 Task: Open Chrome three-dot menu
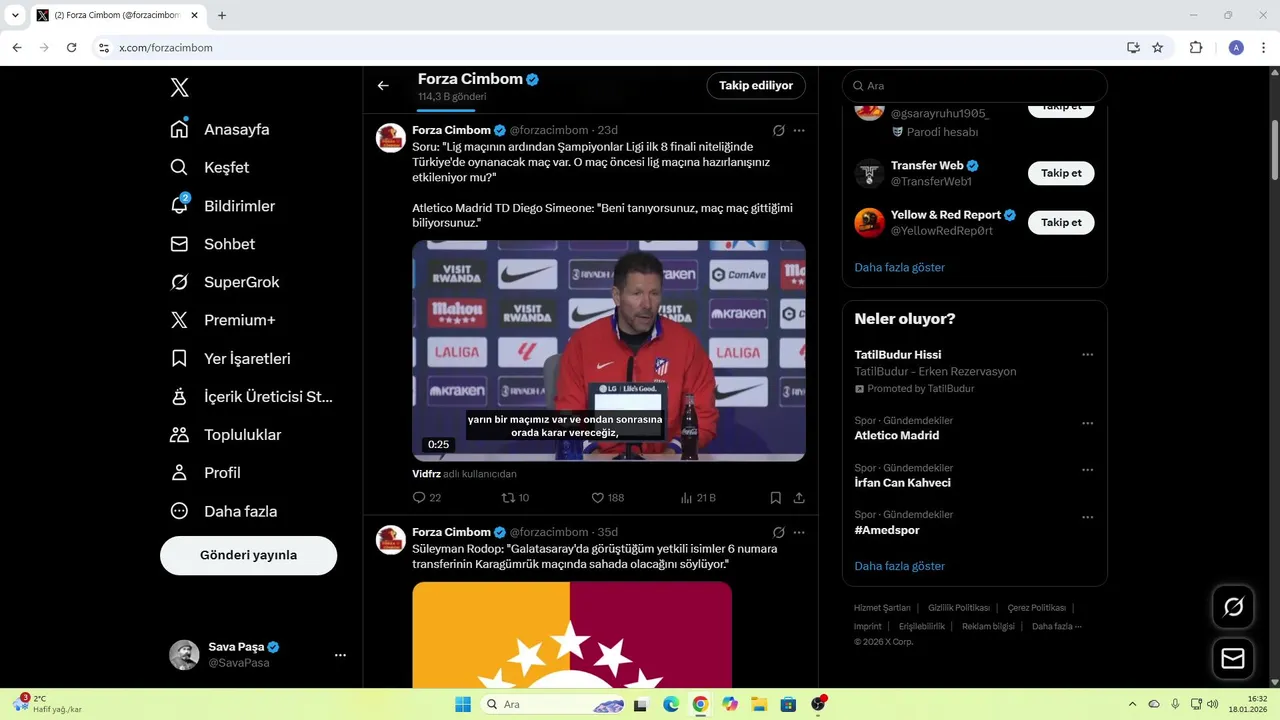[1263, 47]
